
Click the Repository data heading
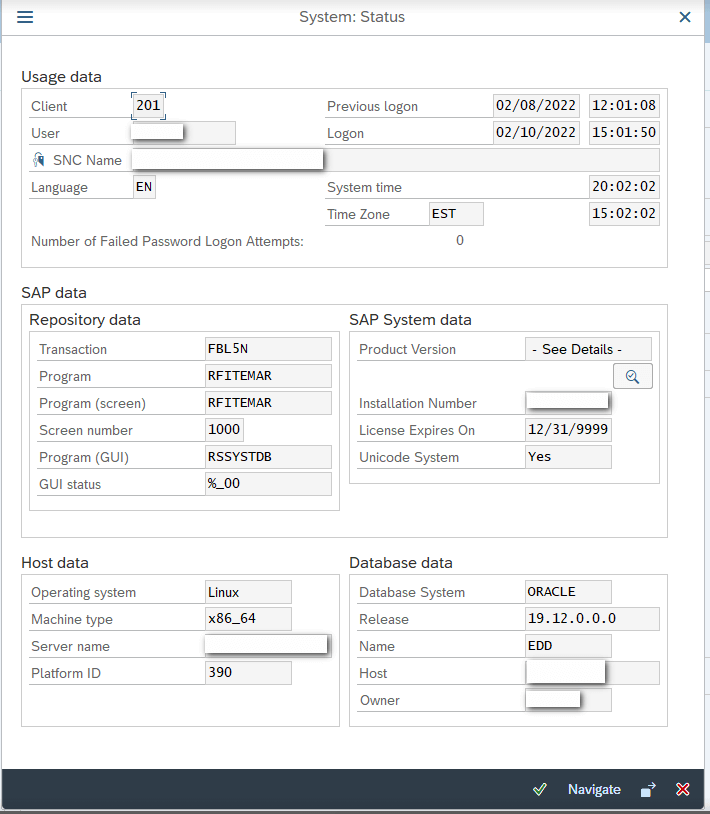click(85, 320)
